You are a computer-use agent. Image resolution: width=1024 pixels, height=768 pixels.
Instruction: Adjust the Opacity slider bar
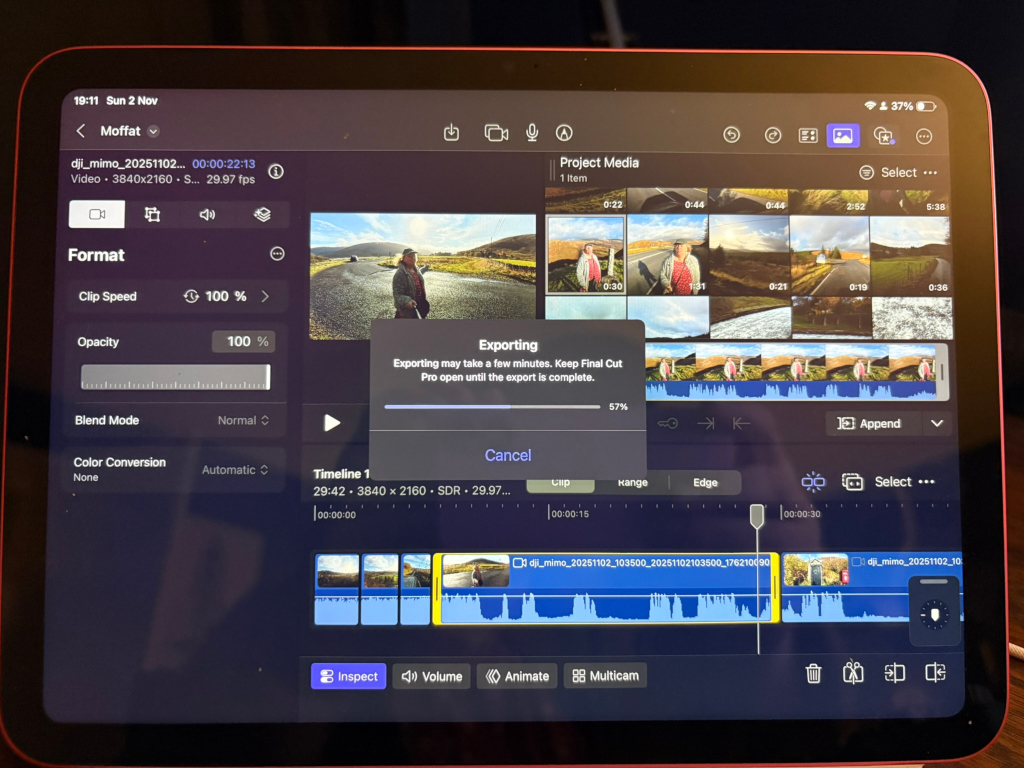175,377
